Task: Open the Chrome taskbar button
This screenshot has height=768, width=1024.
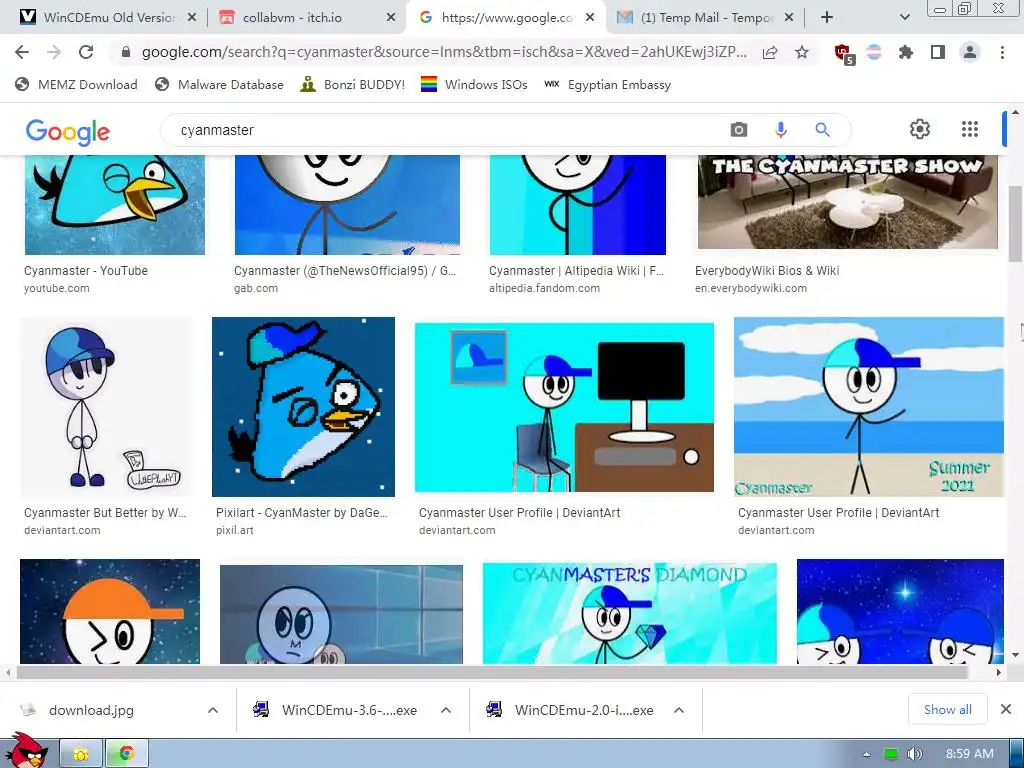Action: coord(127,754)
